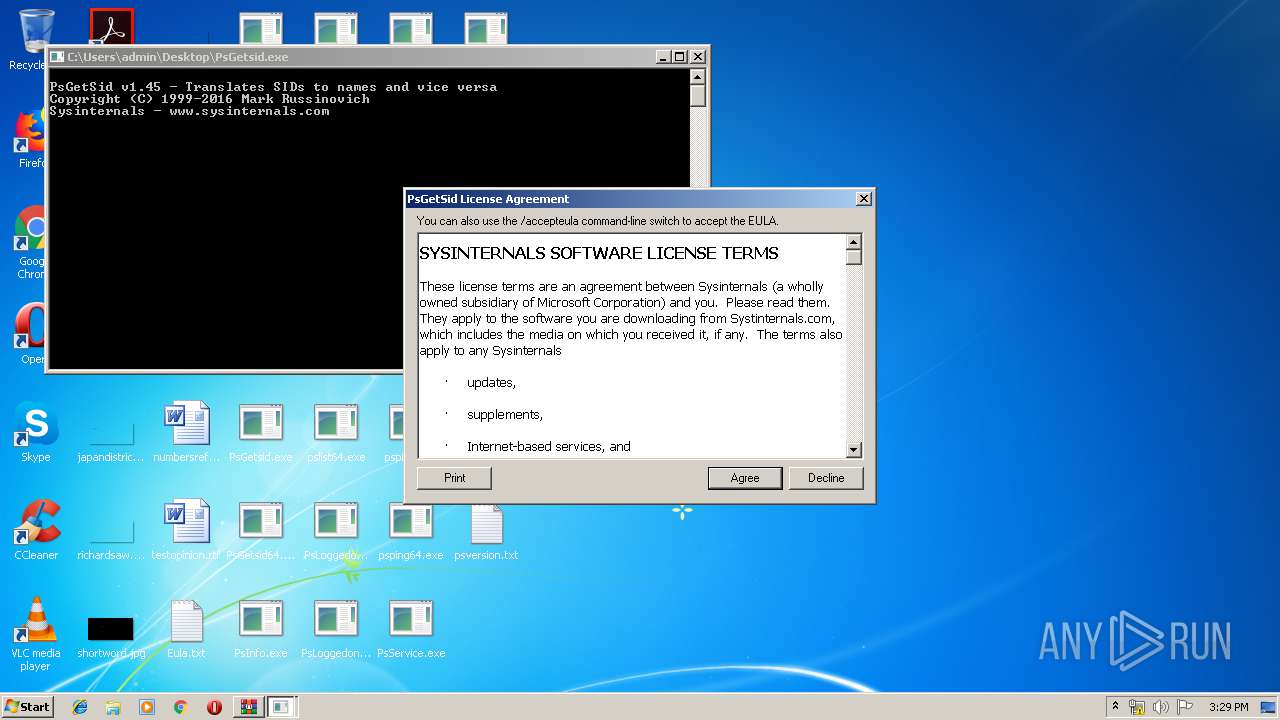Launch Chrome from the taskbar
Image resolution: width=1280 pixels, height=720 pixels.
(x=180, y=707)
